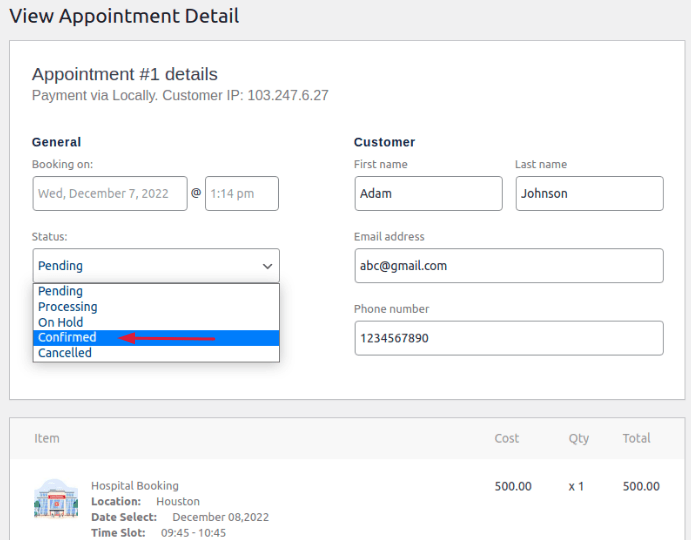Image resolution: width=691 pixels, height=540 pixels.
Task: Click the Total column header
Action: tap(636, 438)
